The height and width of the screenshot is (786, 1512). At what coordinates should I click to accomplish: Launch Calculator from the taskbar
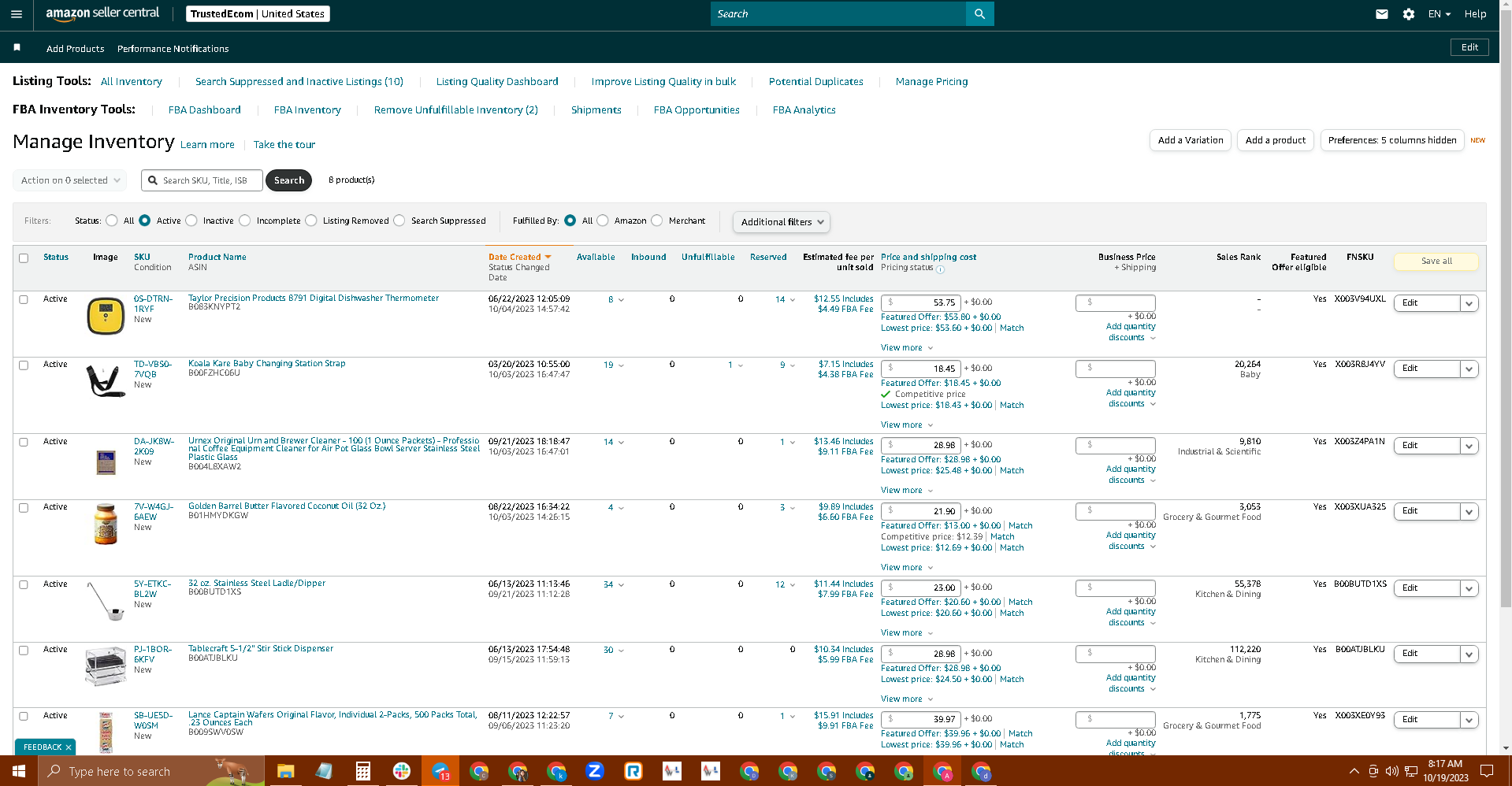tap(362, 771)
